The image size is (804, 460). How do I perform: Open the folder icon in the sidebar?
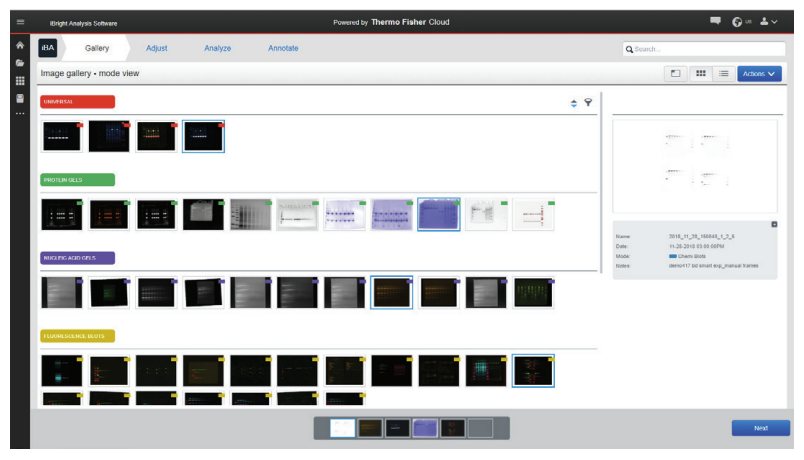[x=19, y=63]
